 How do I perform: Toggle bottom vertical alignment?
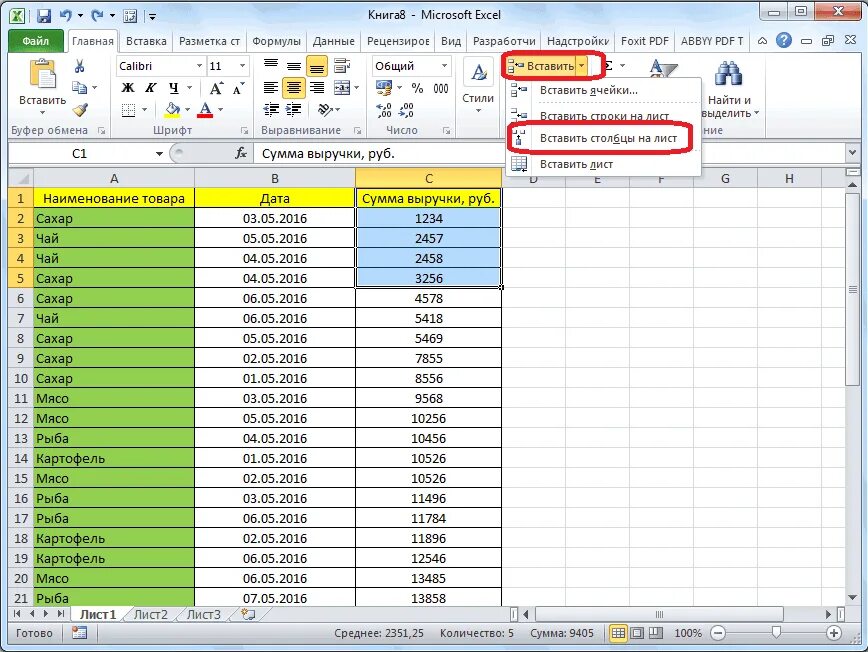[317, 66]
